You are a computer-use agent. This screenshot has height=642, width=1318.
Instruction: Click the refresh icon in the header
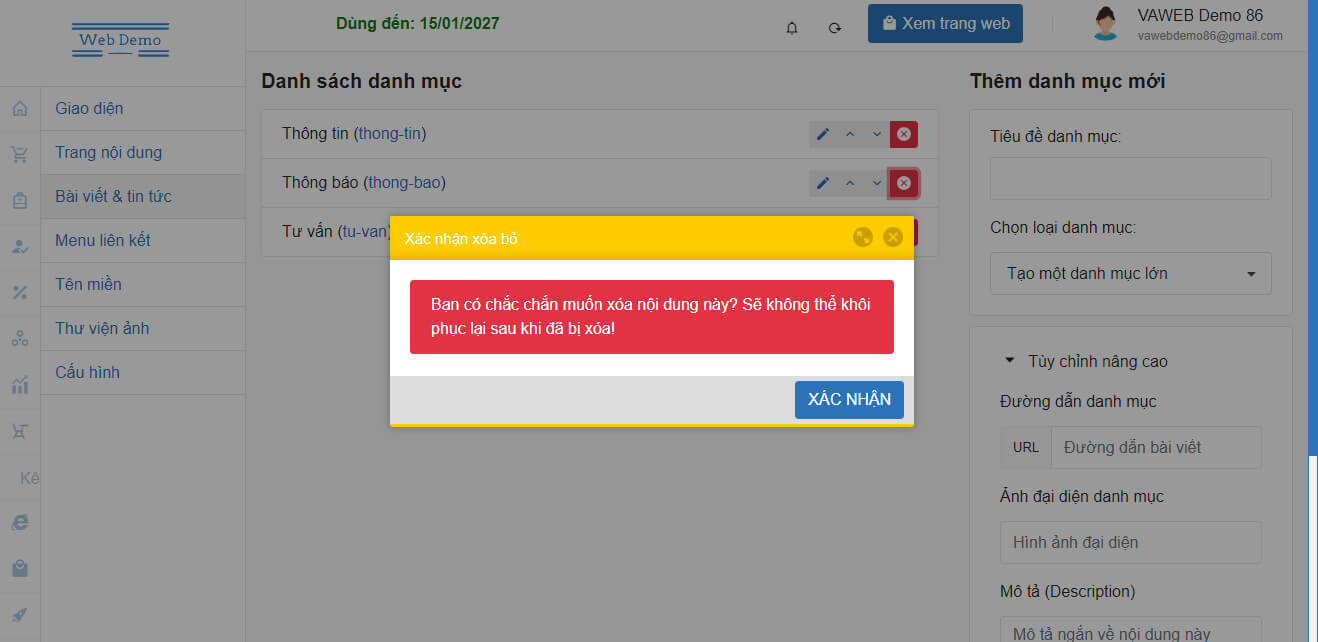(835, 28)
